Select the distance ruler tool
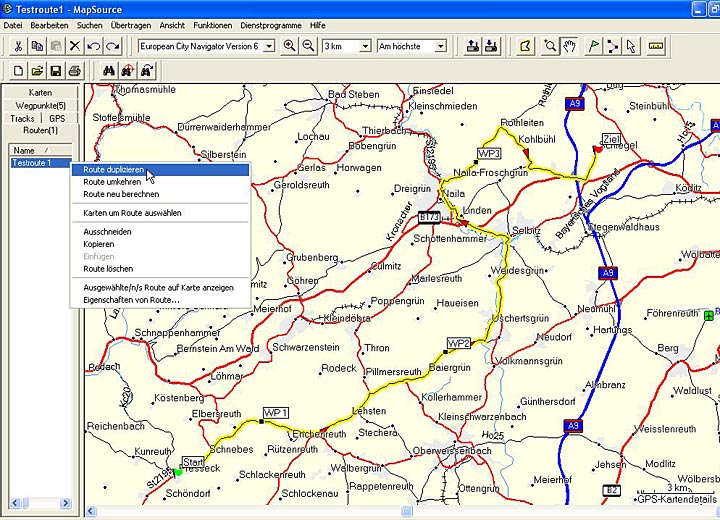The image size is (720, 520). tap(656, 46)
